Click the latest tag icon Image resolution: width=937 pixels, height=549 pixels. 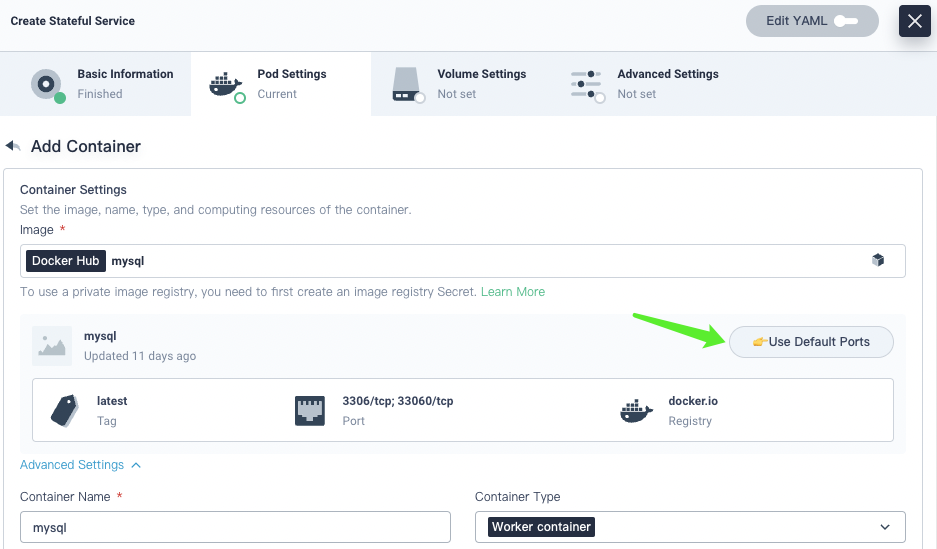coord(64,410)
